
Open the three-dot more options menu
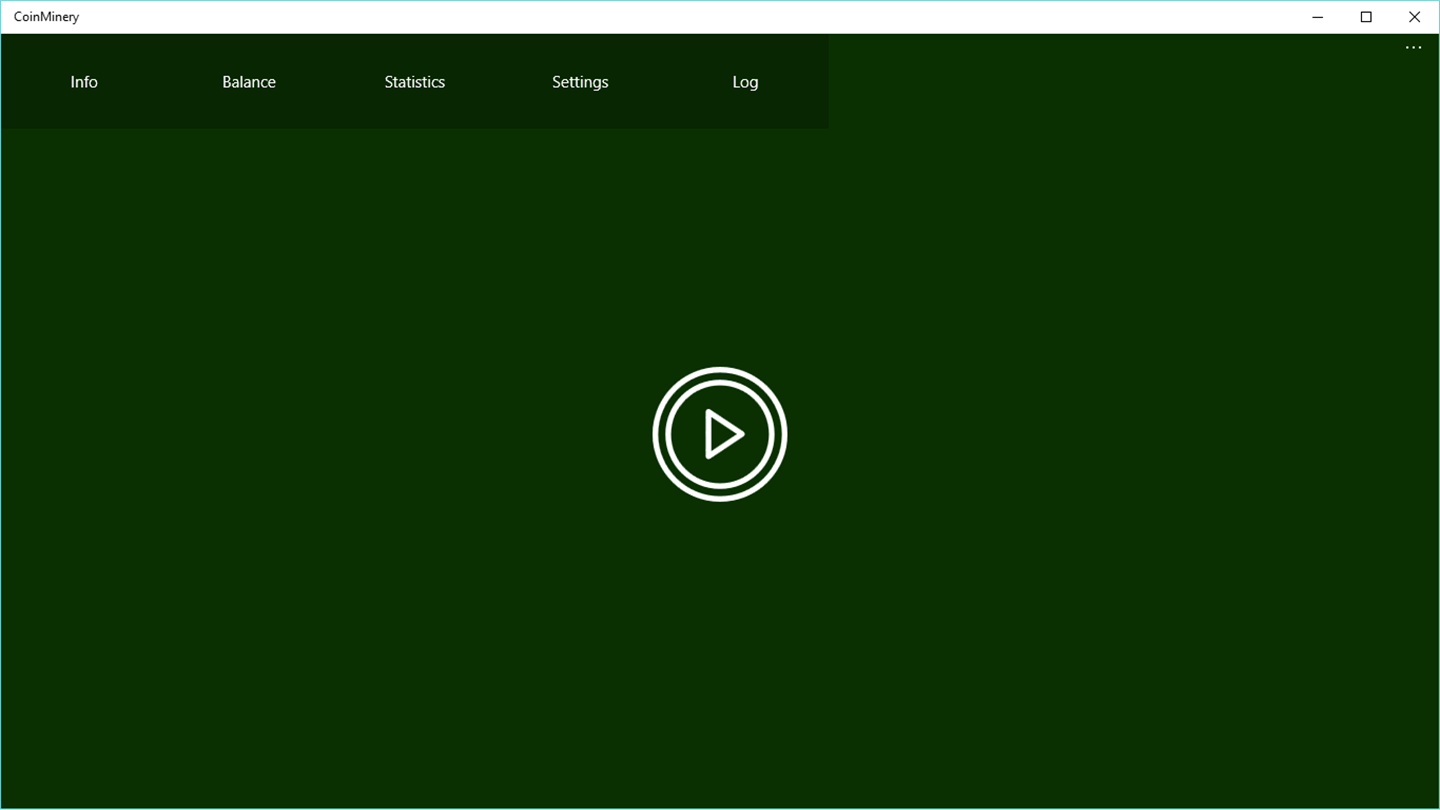tap(1413, 48)
